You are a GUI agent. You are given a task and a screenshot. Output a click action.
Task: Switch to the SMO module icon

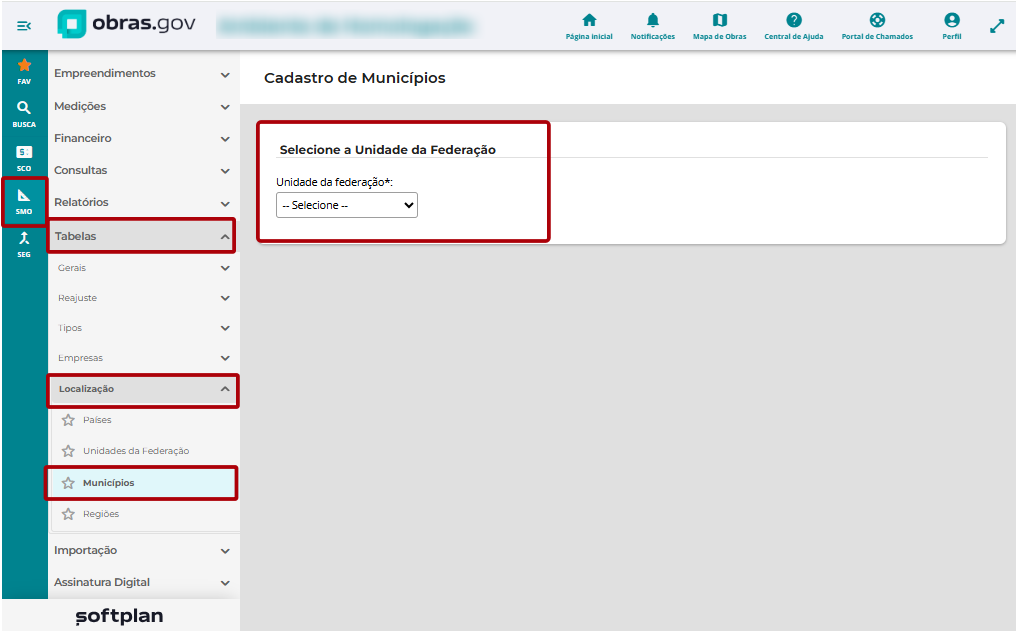[x=24, y=201]
